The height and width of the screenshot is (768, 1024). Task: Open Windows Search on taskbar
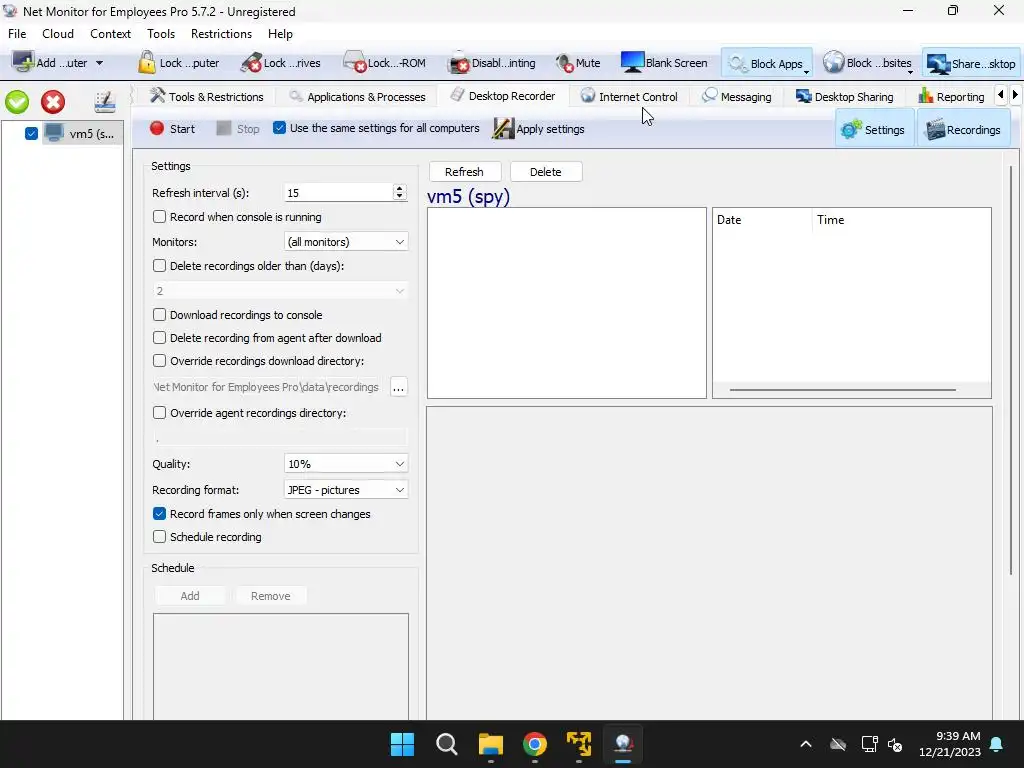point(447,744)
